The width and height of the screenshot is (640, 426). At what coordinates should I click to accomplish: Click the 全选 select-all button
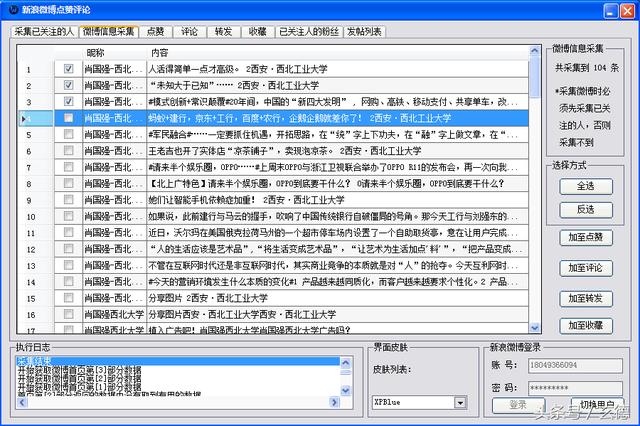[586, 186]
